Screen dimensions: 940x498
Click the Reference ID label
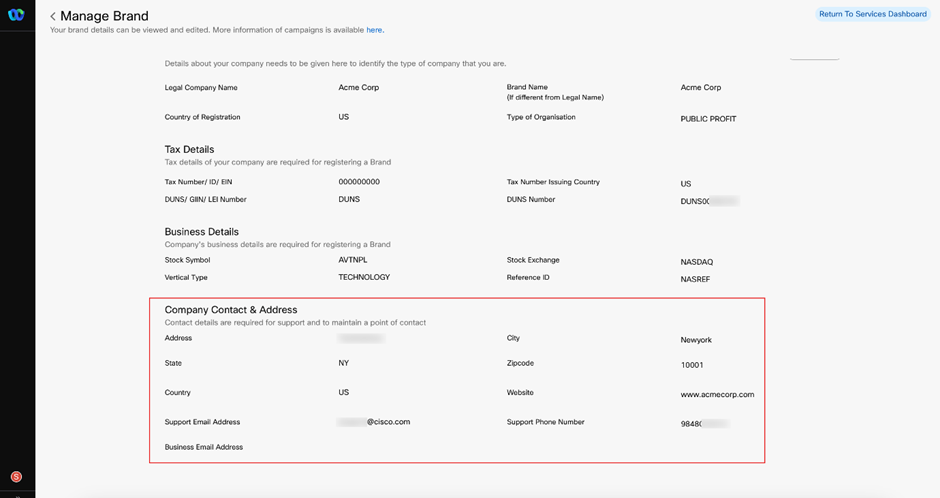(528, 277)
